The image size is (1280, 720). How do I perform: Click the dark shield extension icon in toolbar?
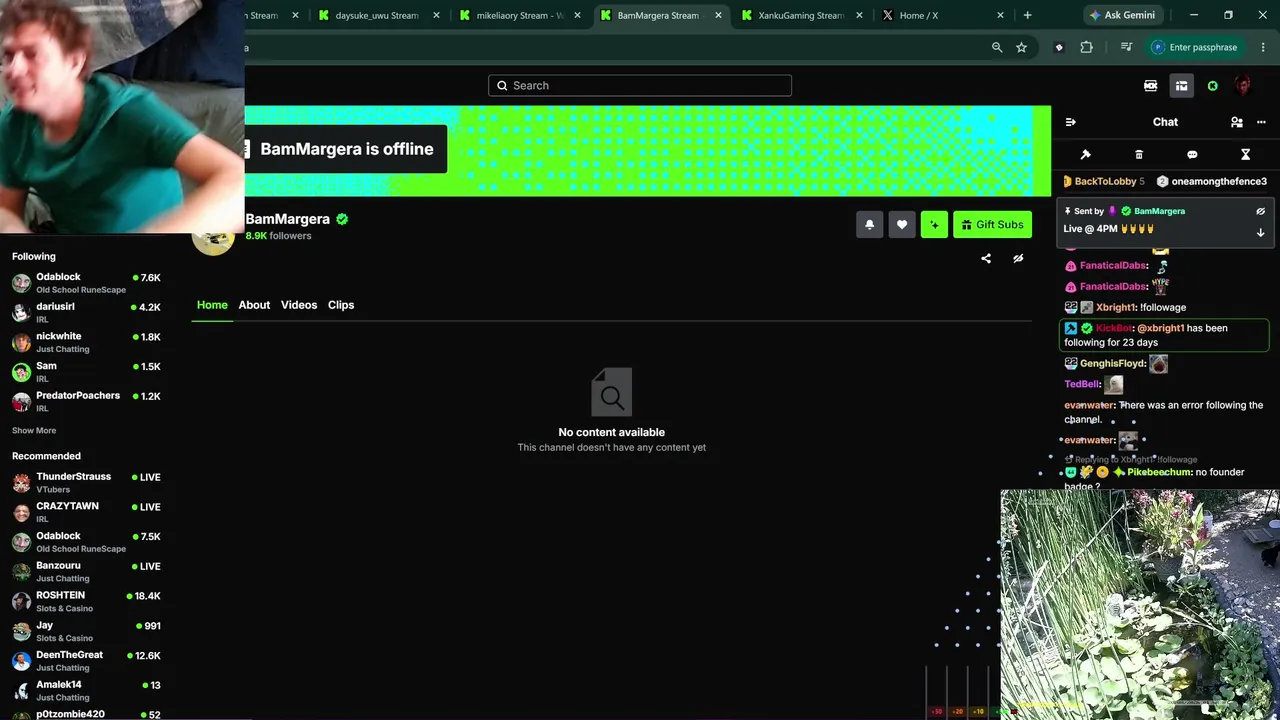point(1059,47)
